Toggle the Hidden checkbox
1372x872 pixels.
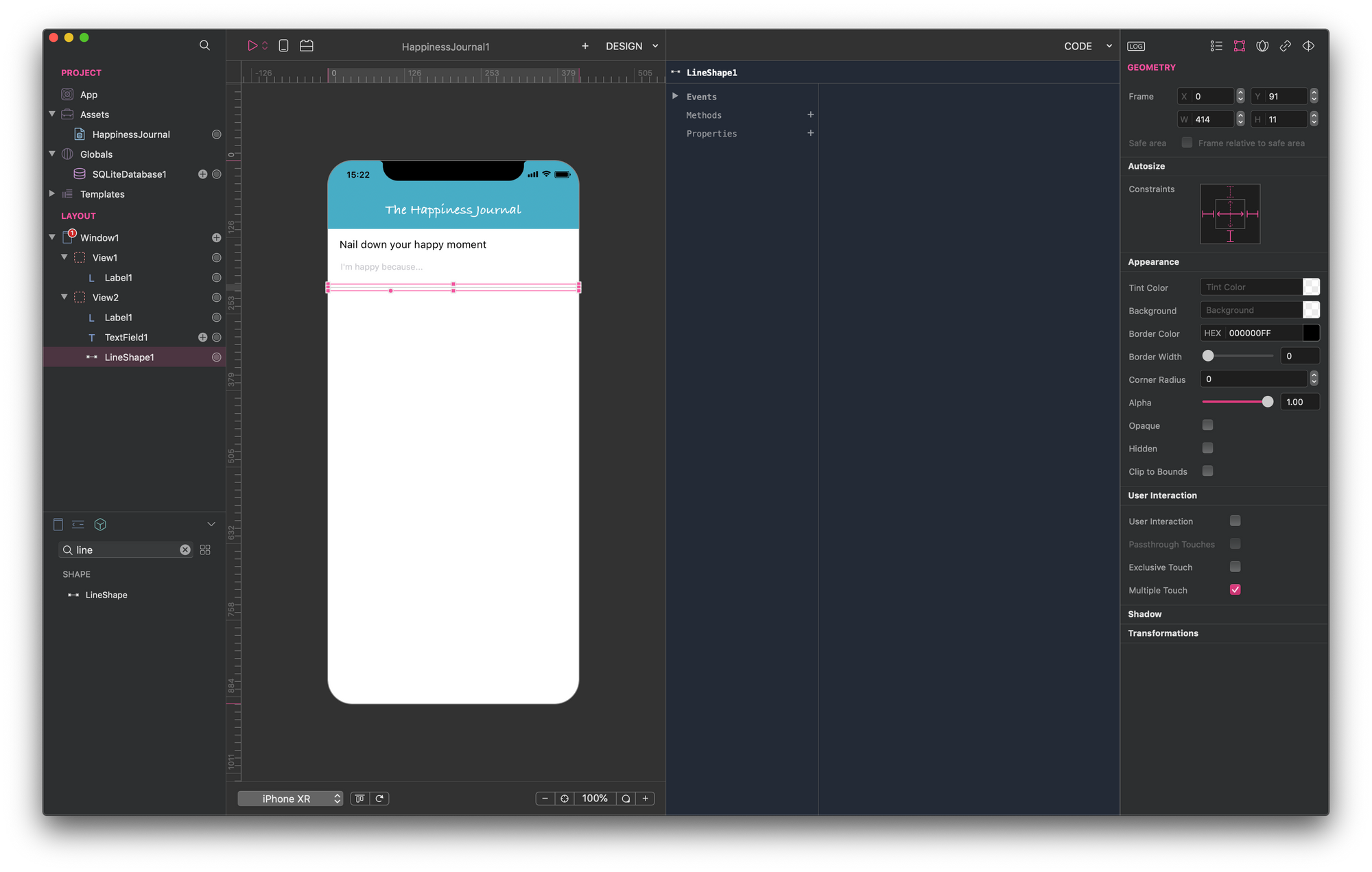[x=1207, y=449]
